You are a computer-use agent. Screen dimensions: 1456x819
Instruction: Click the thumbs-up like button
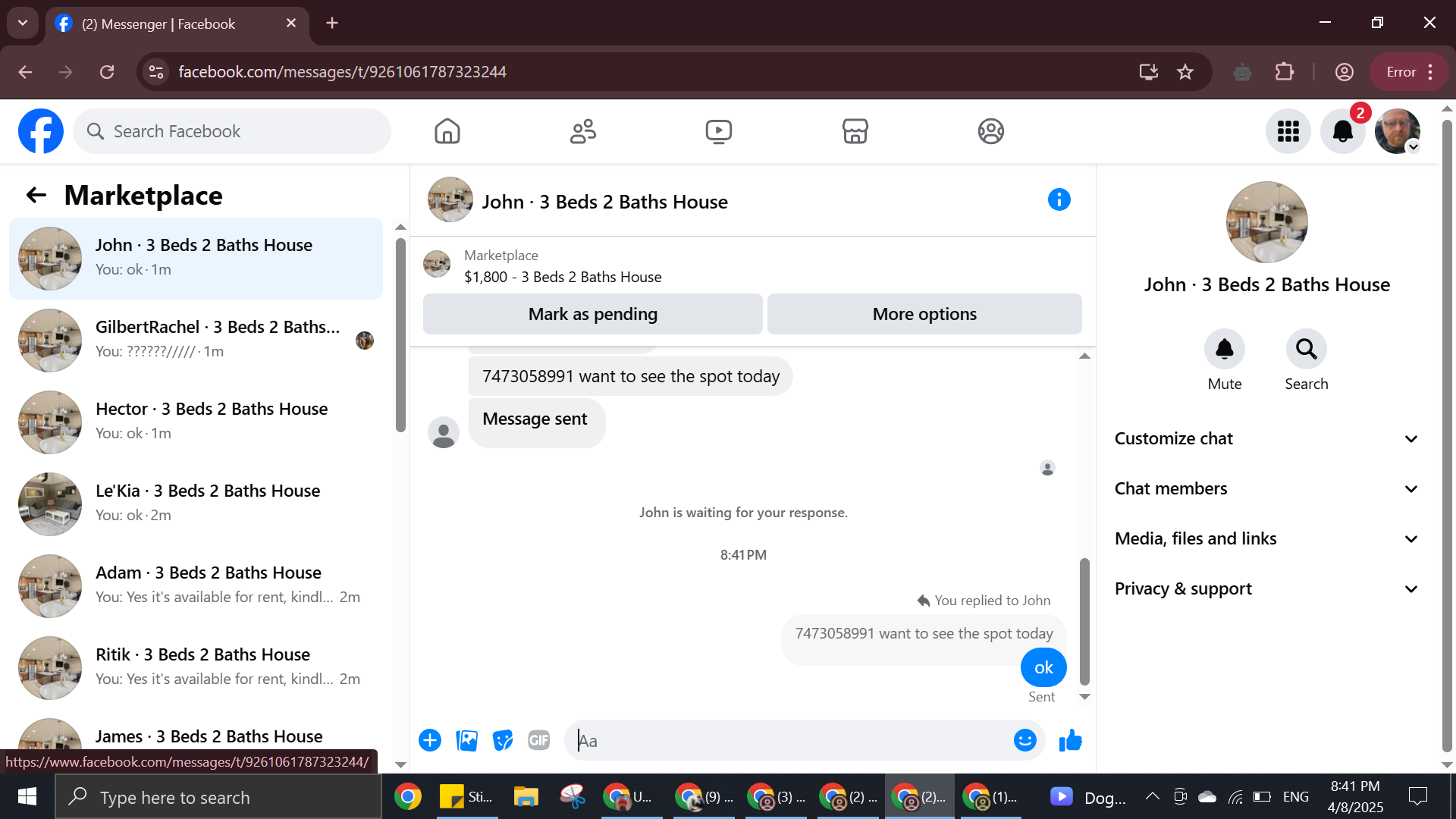click(x=1070, y=740)
